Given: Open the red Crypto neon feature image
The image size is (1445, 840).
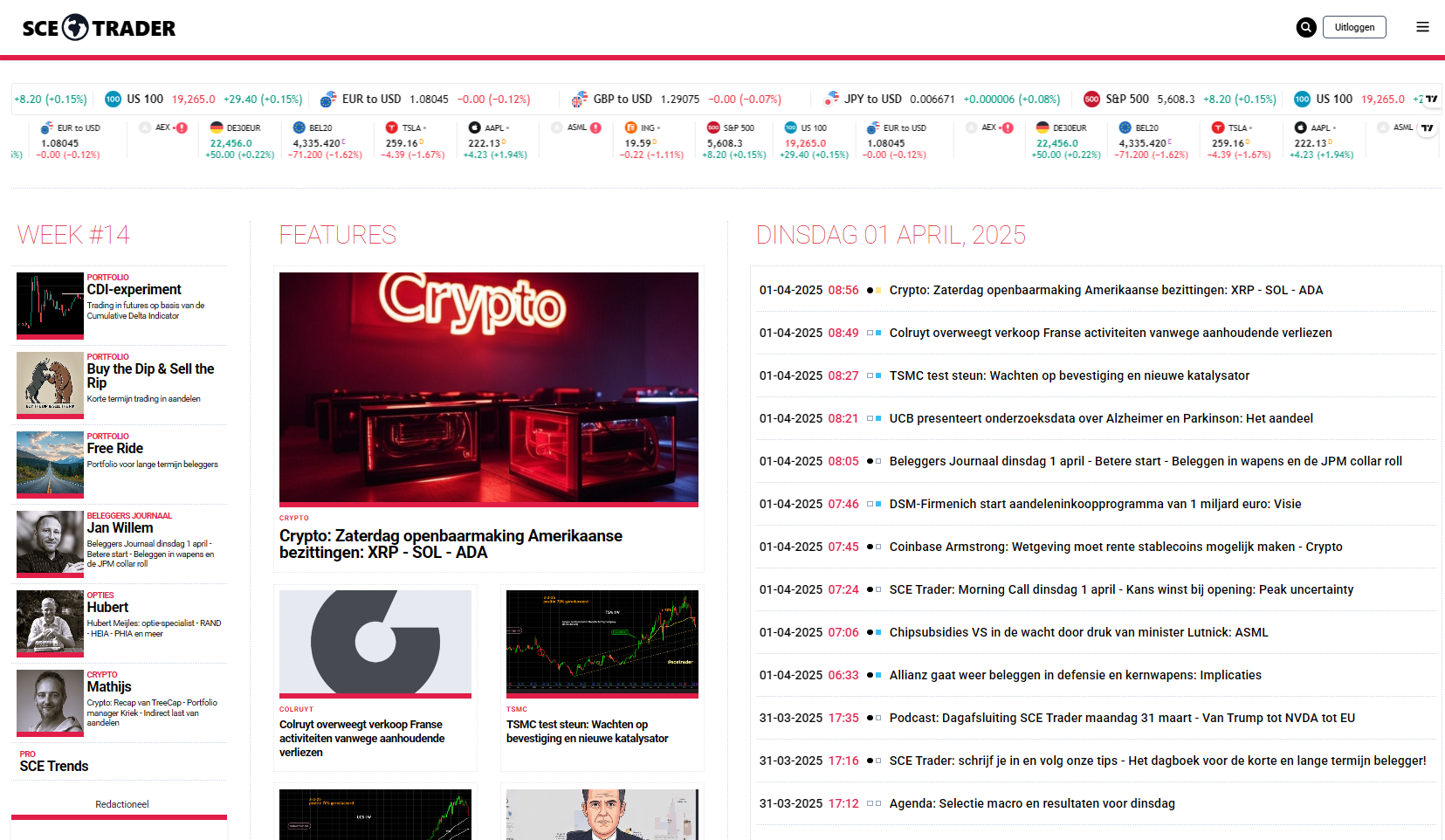Looking at the screenshot, I should 489,389.
